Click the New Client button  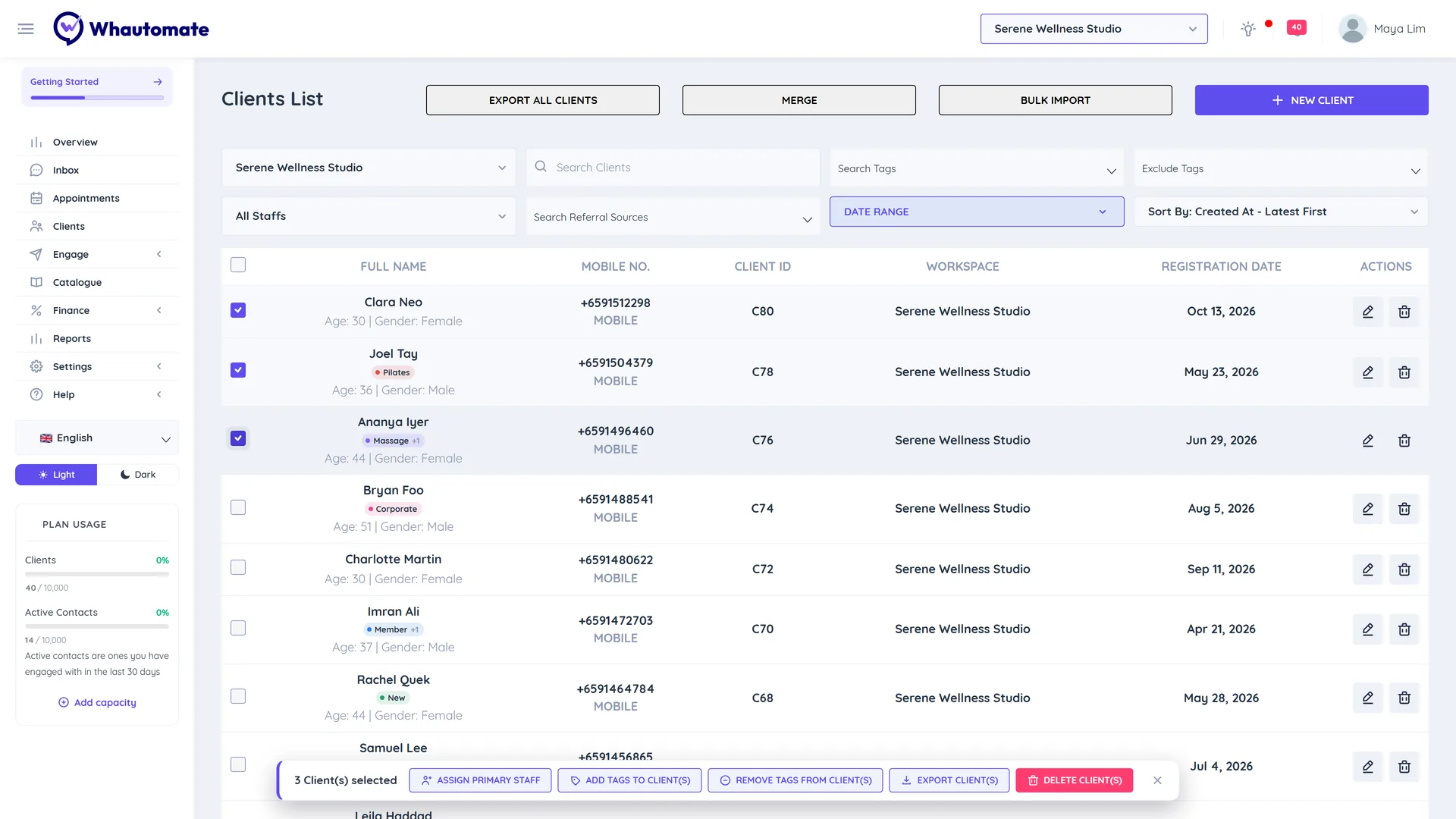(x=1311, y=100)
